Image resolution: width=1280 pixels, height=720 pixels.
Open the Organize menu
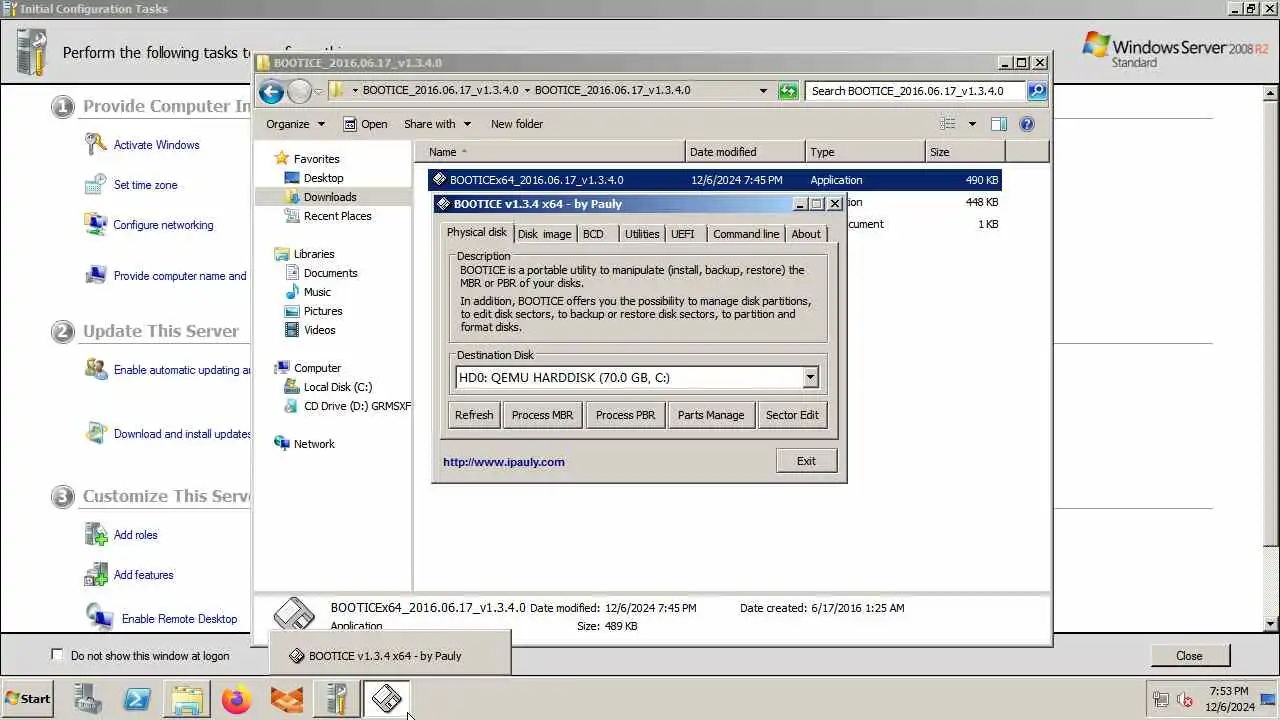pyautogui.click(x=295, y=124)
